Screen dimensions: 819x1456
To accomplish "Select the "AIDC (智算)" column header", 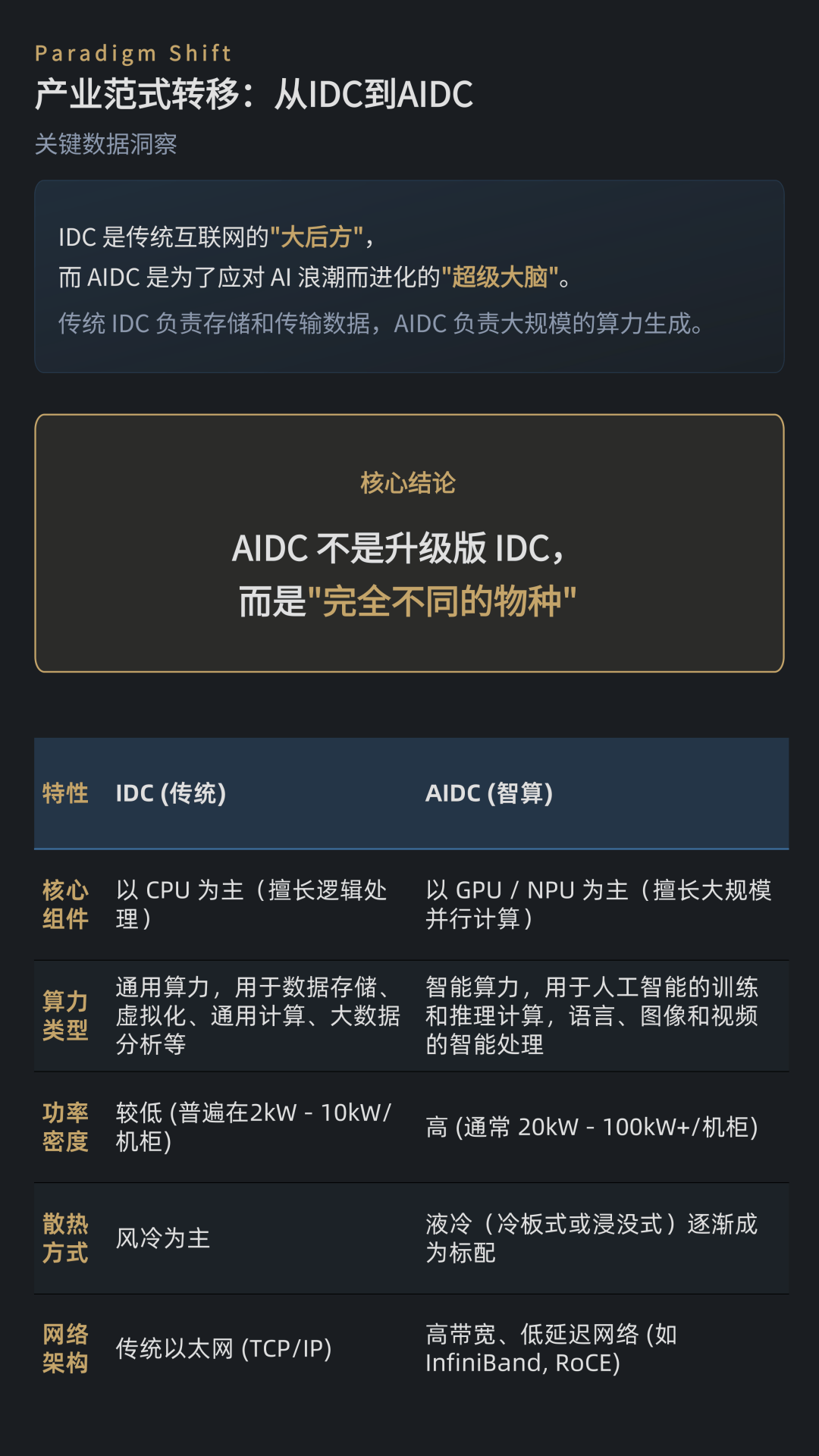I will click(489, 794).
